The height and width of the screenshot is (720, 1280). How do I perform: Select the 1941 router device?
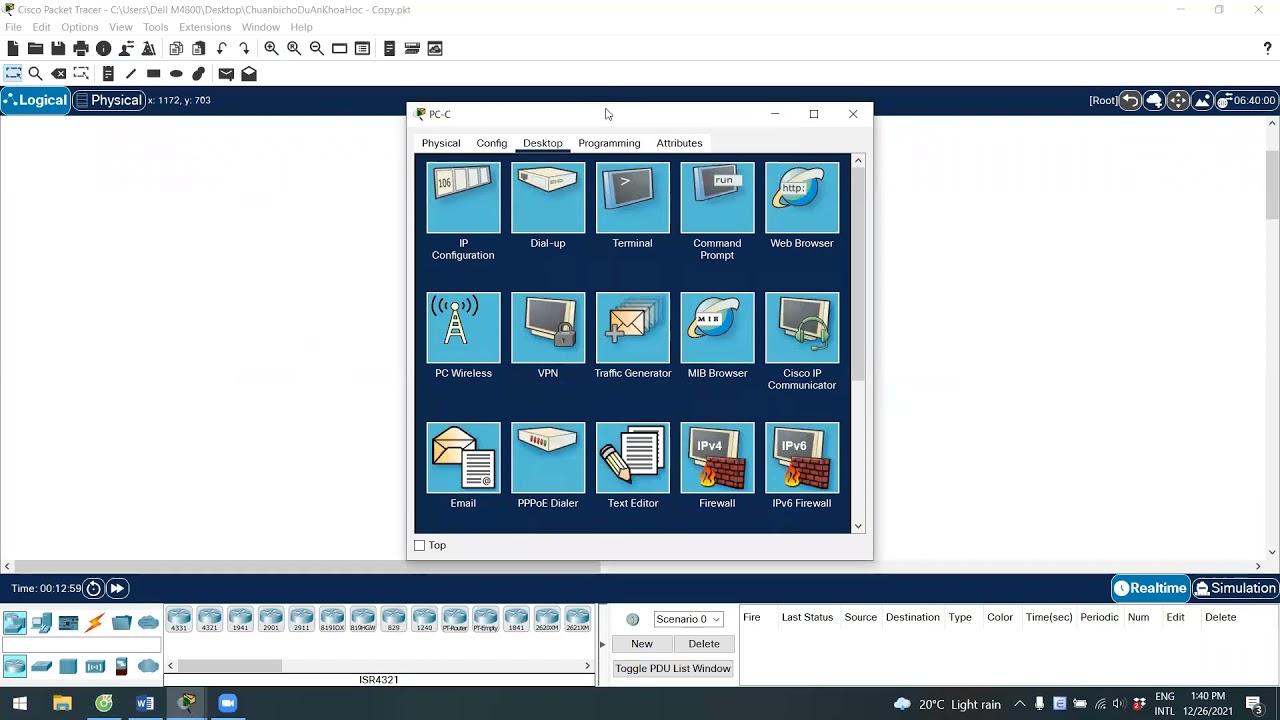click(240, 620)
